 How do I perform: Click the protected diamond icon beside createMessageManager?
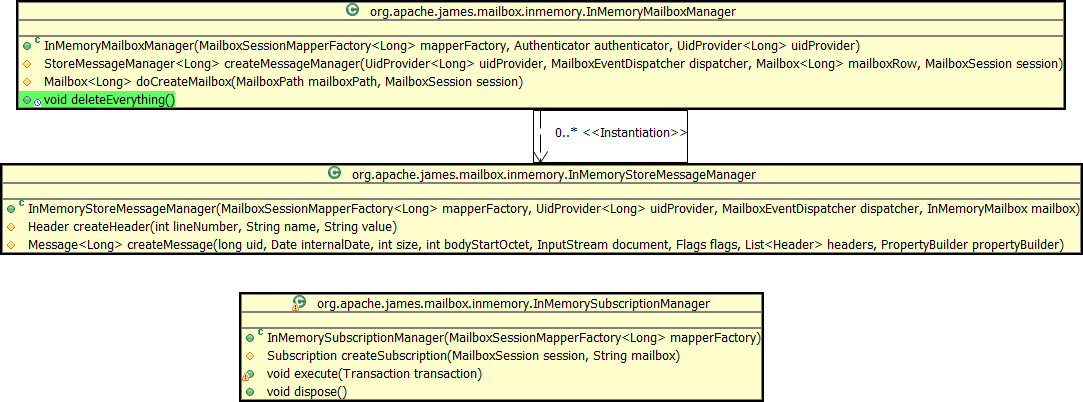point(27,64)
